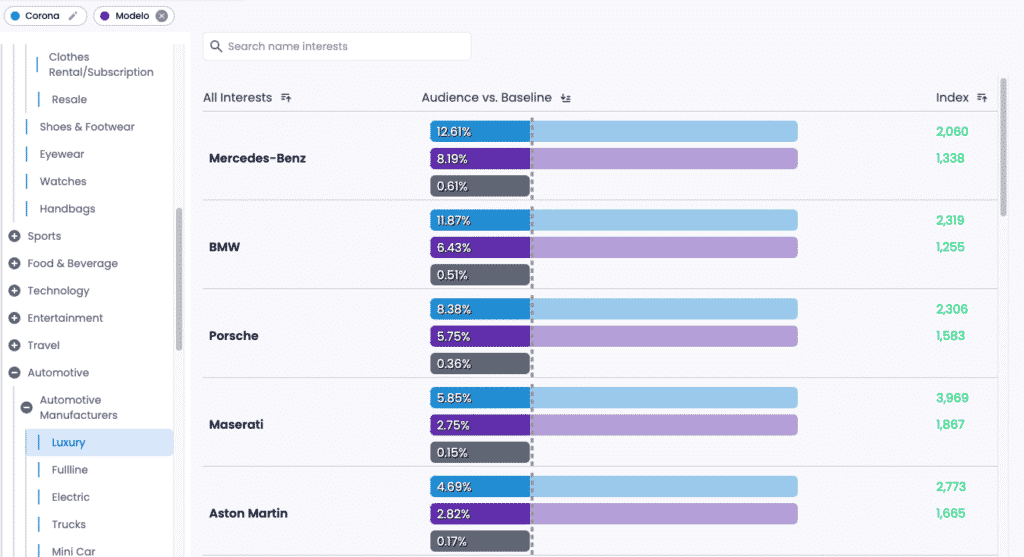This screenshot has width=1024, height=557.
Task: Click the results list vertical scrollbar
Action: pos(1003,147)
